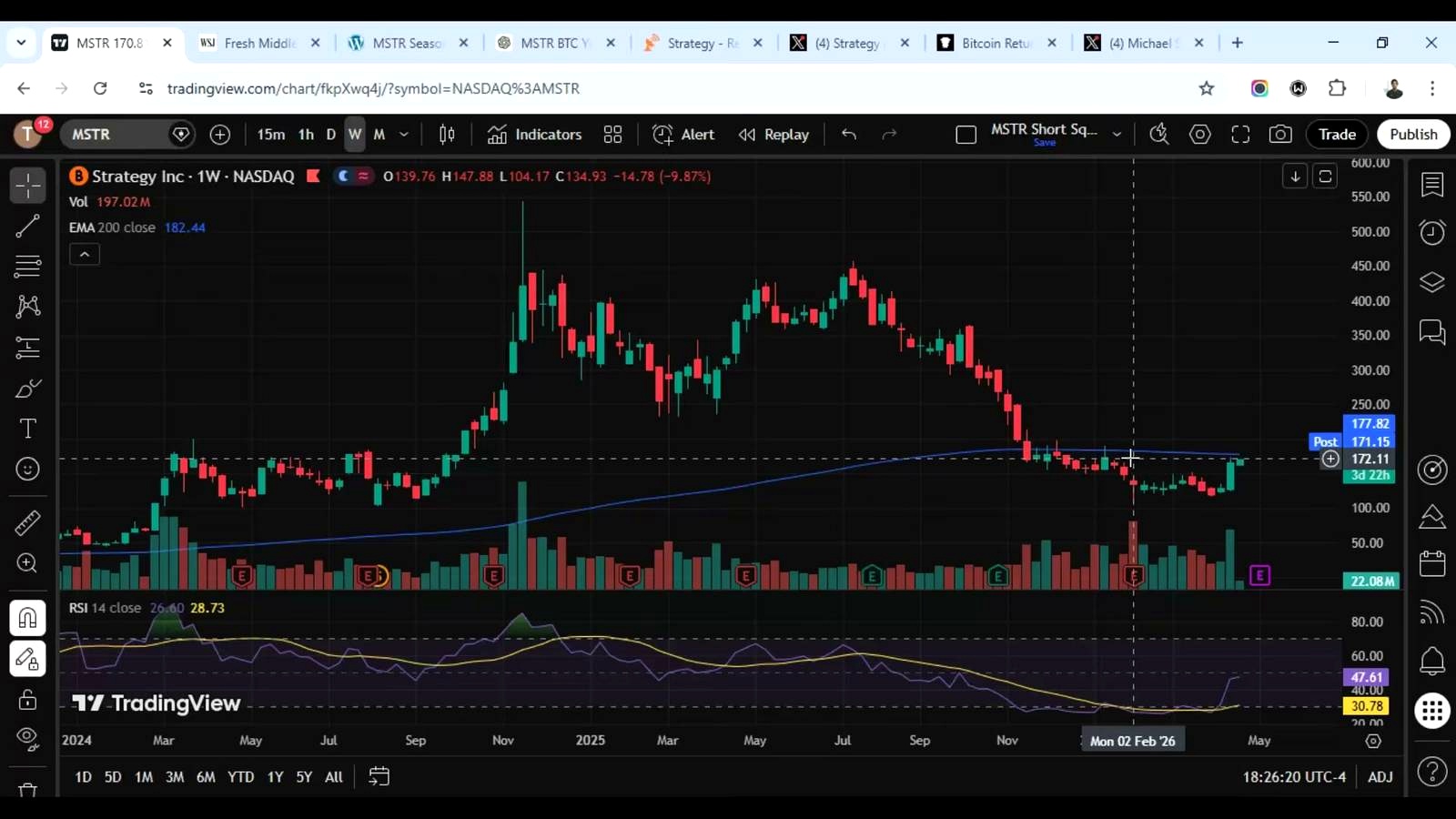Open the alerts clock panel
This screenshot has width=1456, height=819.
1432,233
